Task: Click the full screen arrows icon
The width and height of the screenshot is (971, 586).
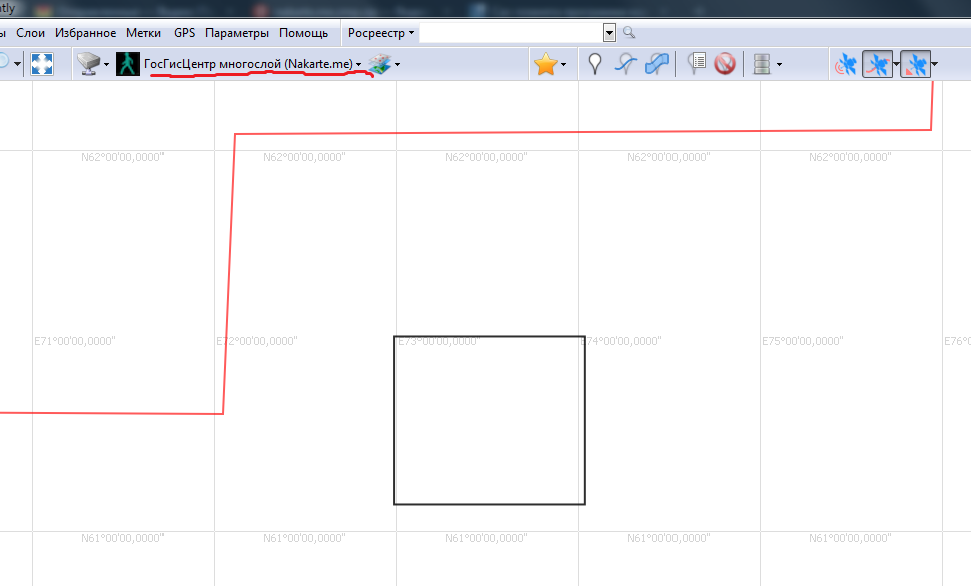Action: (x=42, y=64)
